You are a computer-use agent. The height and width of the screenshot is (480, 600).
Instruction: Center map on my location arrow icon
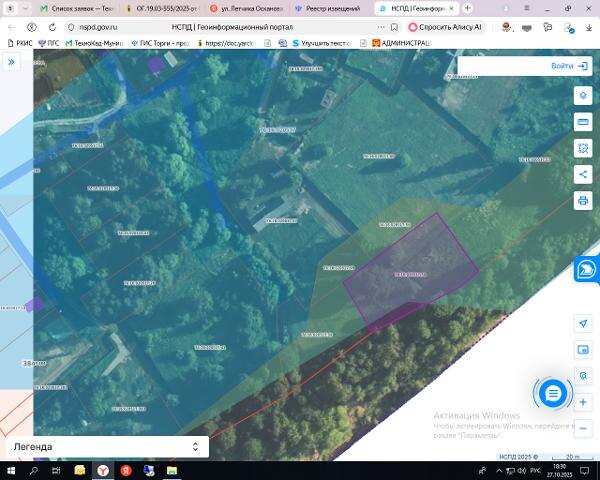[583, 323]
